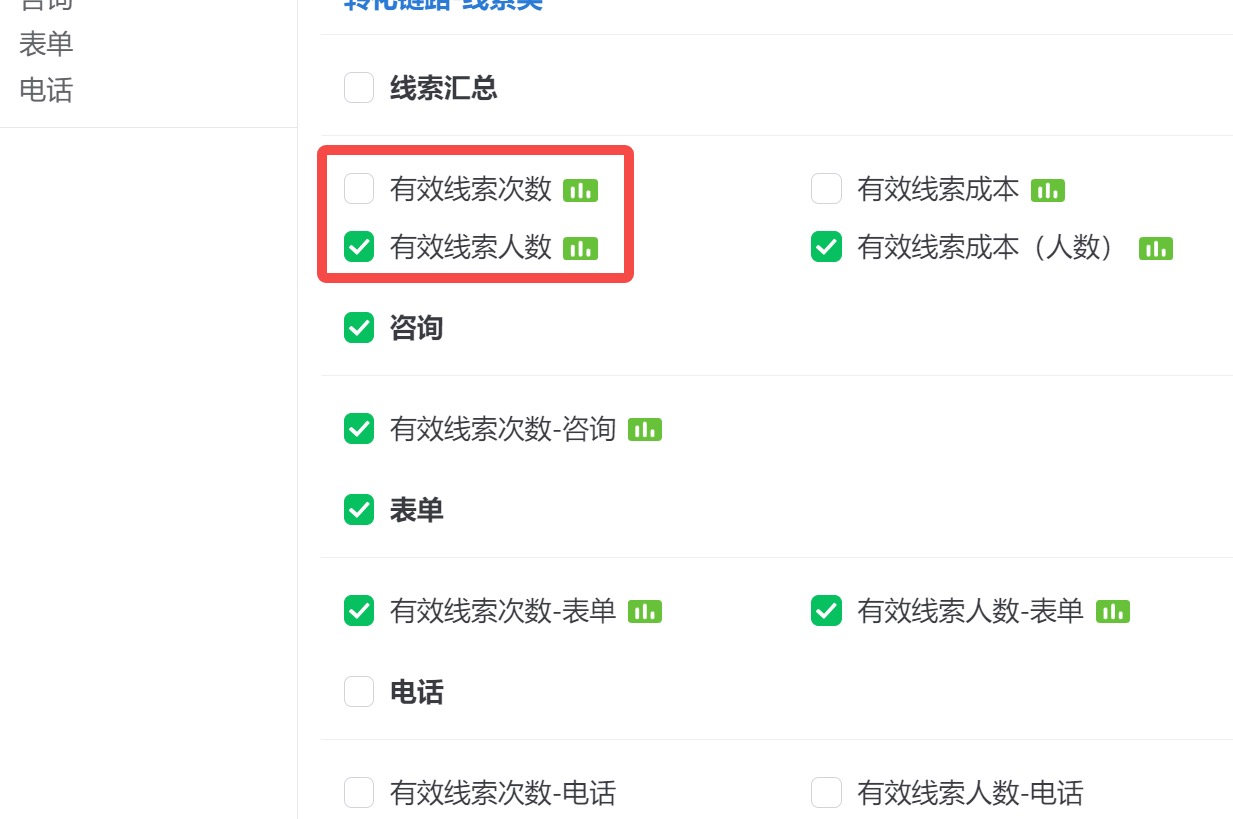Enable the 电话 section checkbox

click(359, 692)
